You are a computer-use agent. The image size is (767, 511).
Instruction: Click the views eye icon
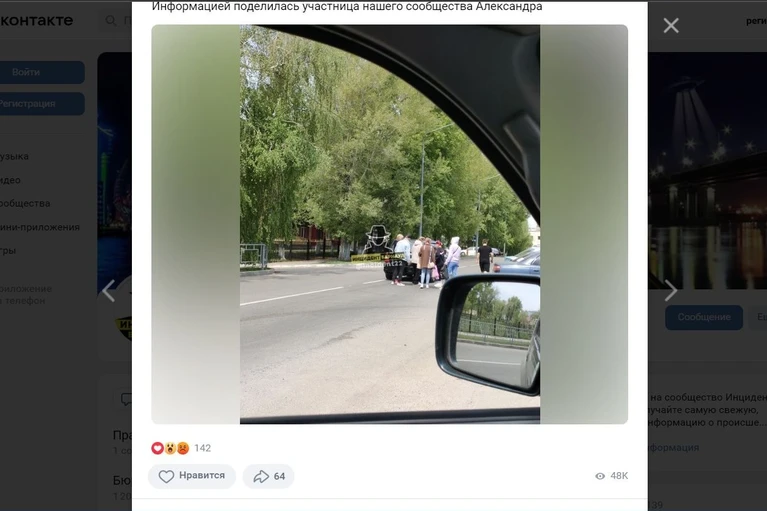pos(600,476)
